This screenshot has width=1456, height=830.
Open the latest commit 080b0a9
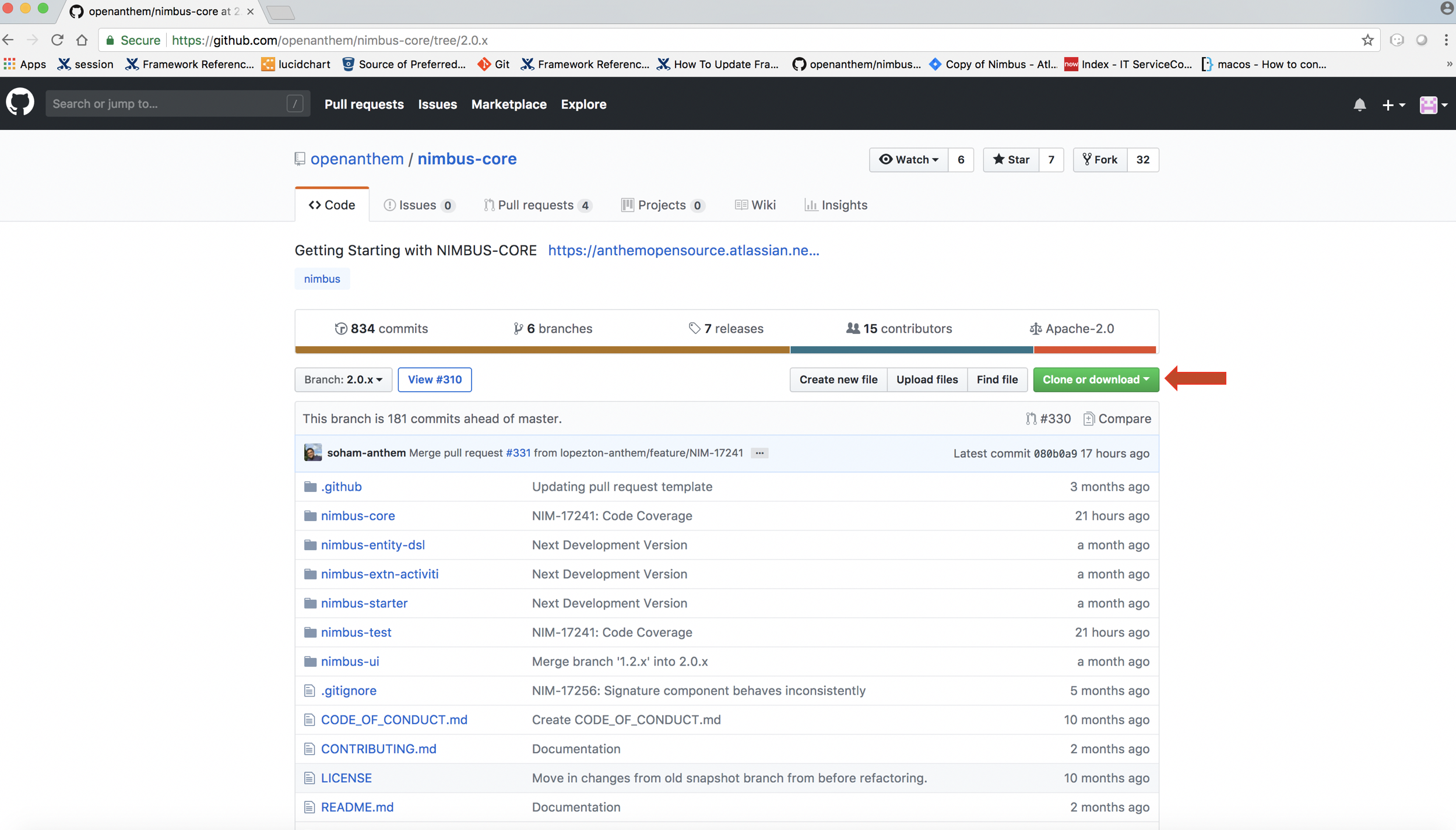[1055, 453]
